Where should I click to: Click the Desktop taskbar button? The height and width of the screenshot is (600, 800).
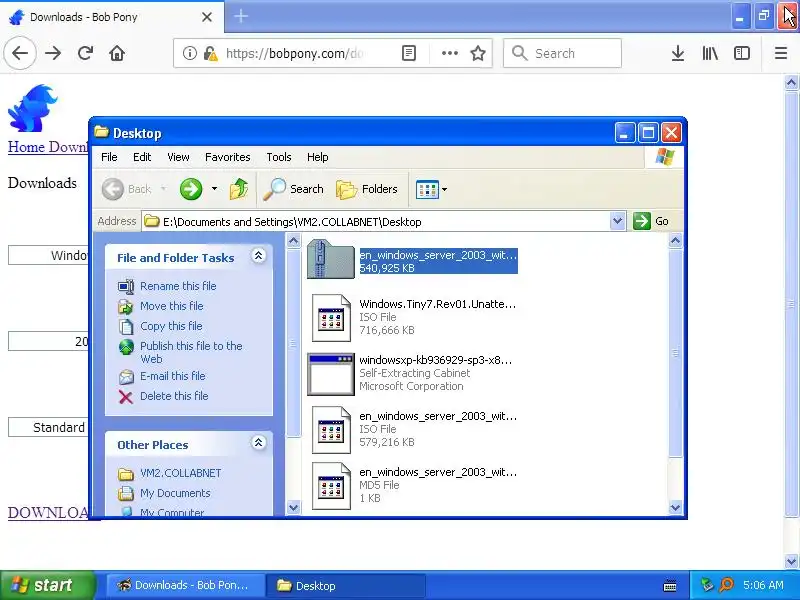pyautogui.click(x=345, y=585)
